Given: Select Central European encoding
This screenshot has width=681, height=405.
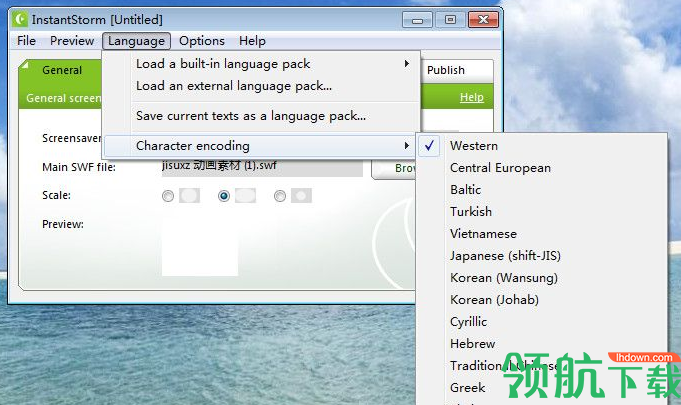Looking at the screenshot, I should pos(541,168).
